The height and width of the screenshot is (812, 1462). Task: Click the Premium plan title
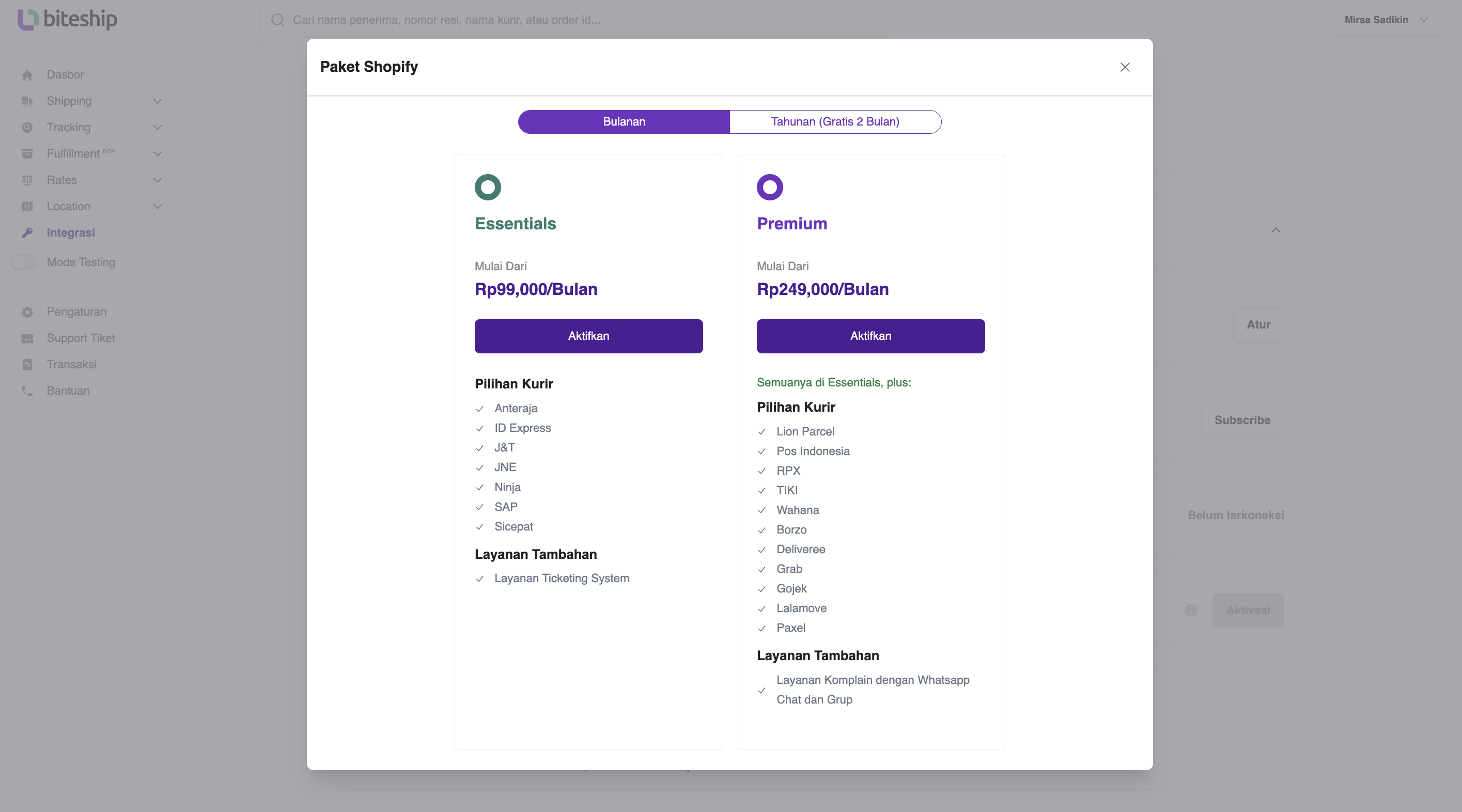pyautogui.click(x=792, y=224)
